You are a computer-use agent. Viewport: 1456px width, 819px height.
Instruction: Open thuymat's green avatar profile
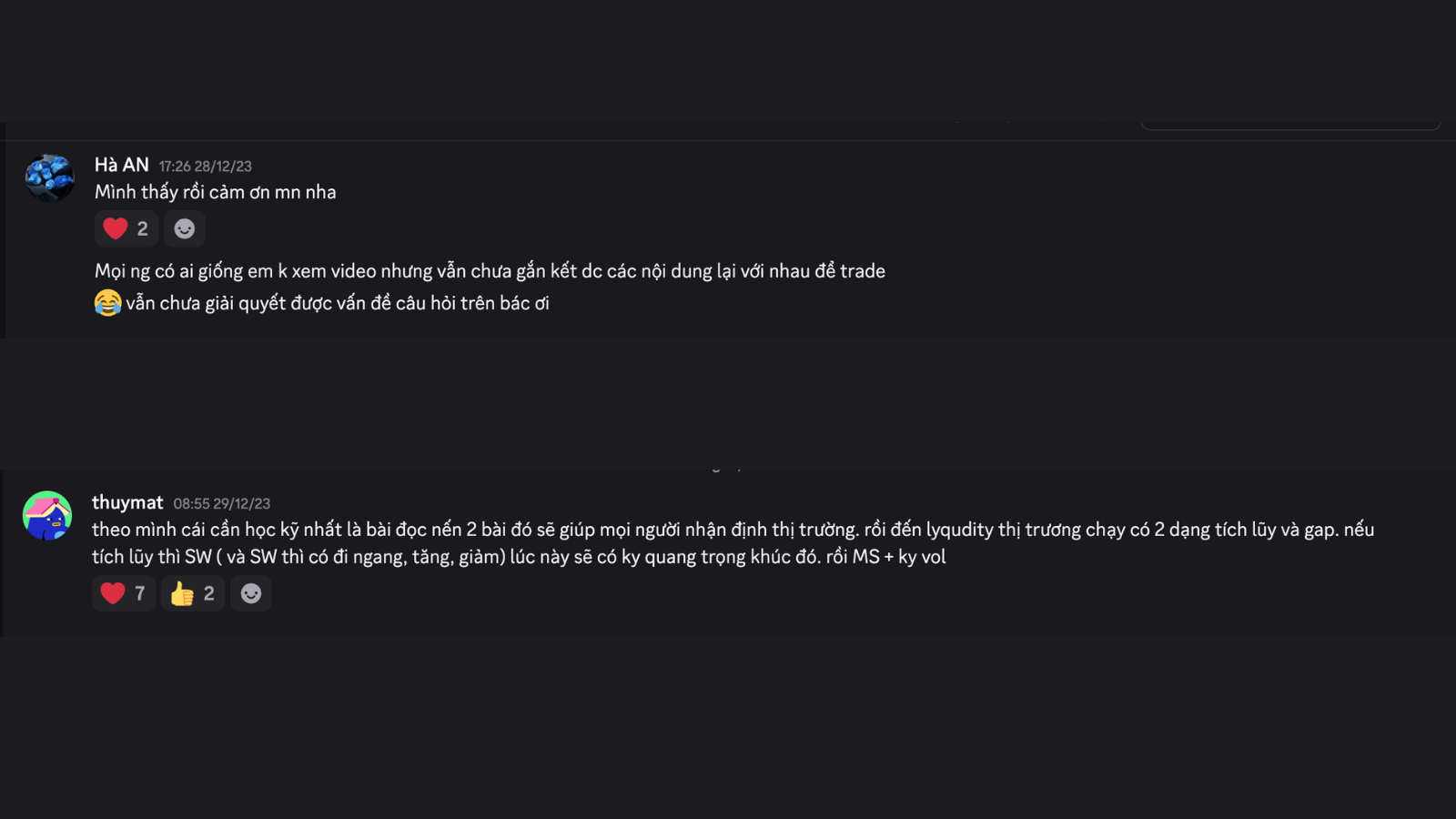(47, 515)
